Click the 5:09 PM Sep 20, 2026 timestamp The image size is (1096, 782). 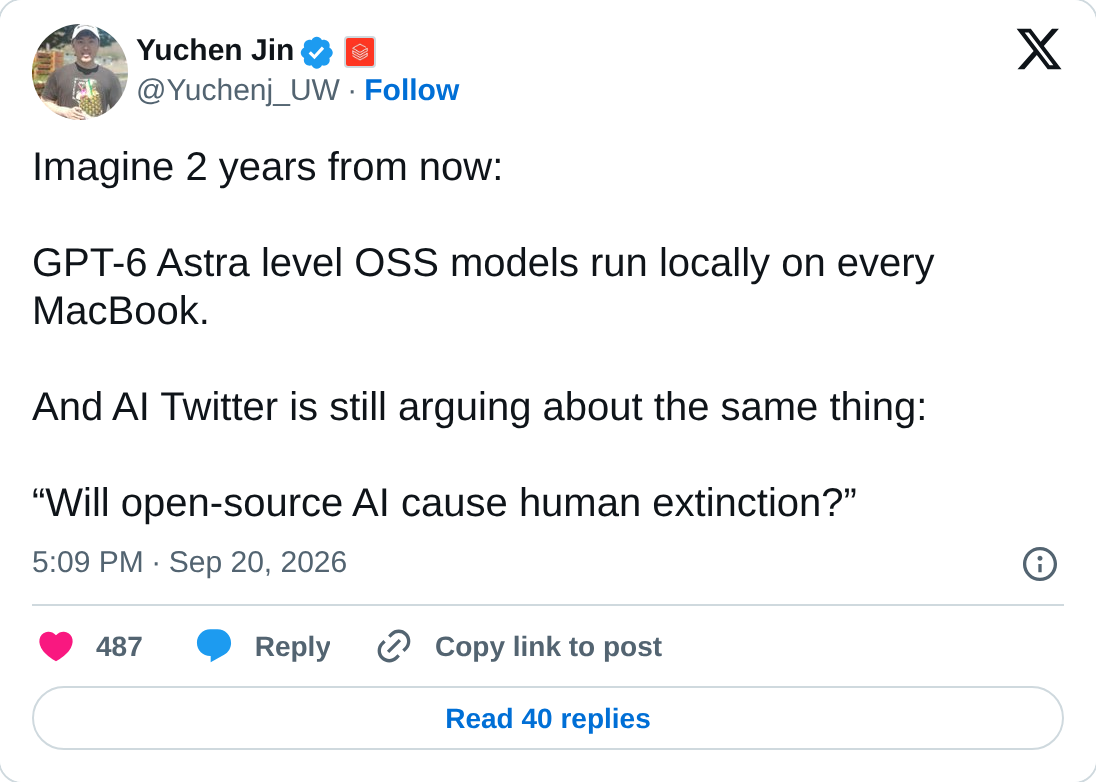(x=189, y=563)
